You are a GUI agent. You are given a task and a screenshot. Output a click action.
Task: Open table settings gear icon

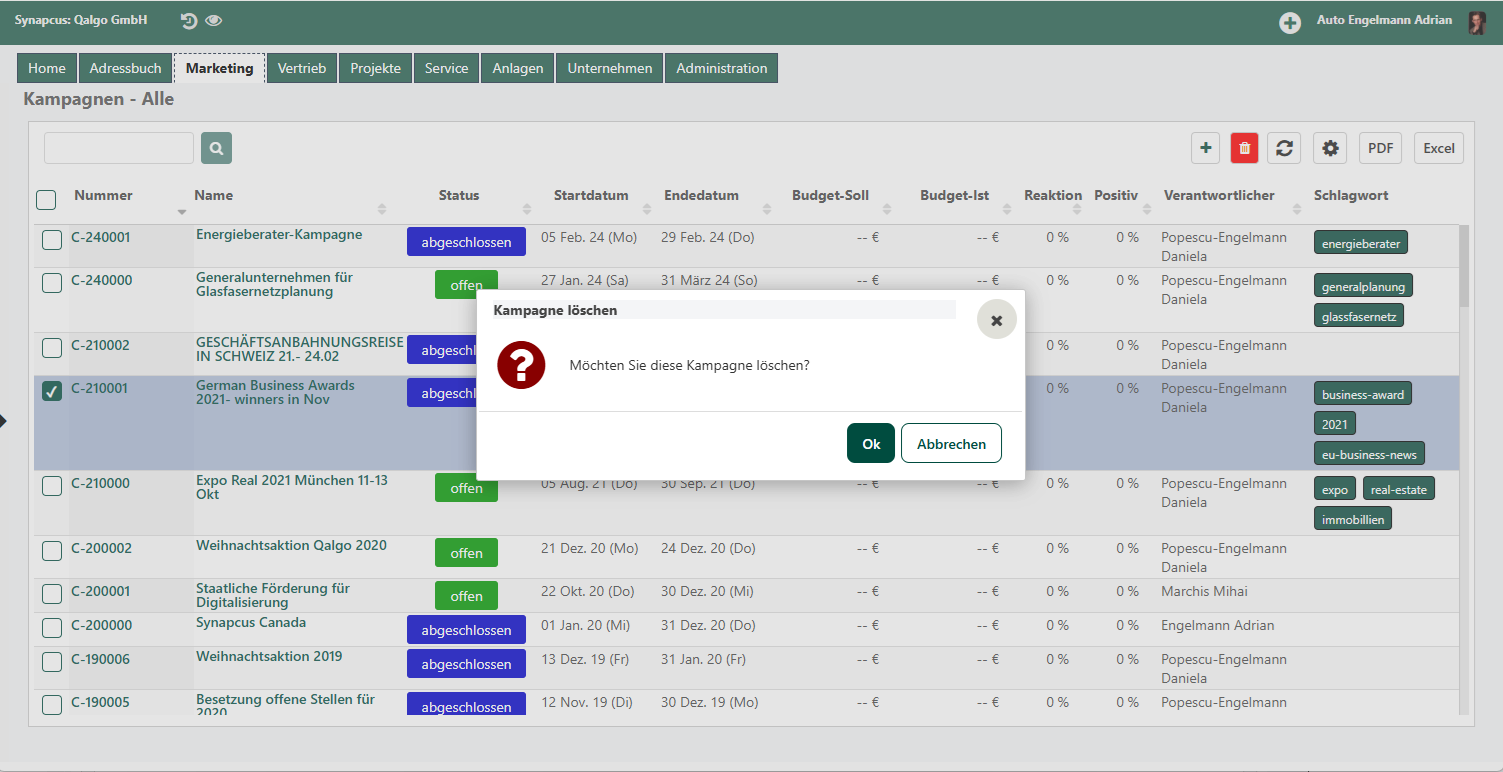(1330, 148)
